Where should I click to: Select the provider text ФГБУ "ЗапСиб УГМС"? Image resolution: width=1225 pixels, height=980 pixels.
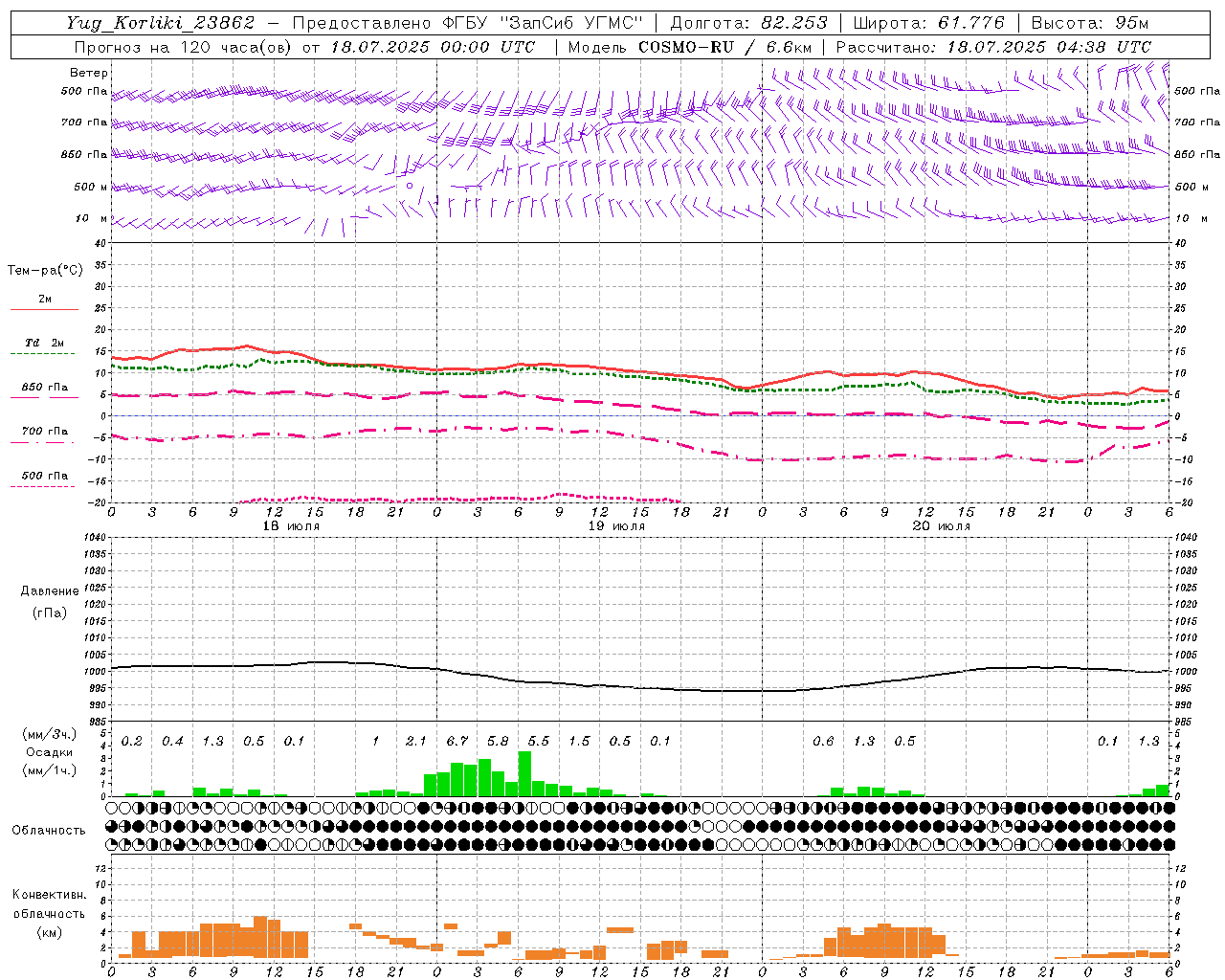pyautogui.click(x=544, y=23)
